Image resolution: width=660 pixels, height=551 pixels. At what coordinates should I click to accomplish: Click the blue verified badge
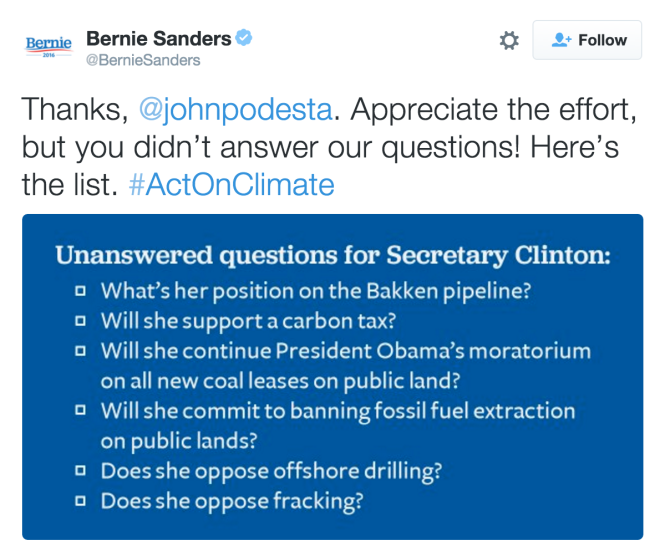(243, 39)
